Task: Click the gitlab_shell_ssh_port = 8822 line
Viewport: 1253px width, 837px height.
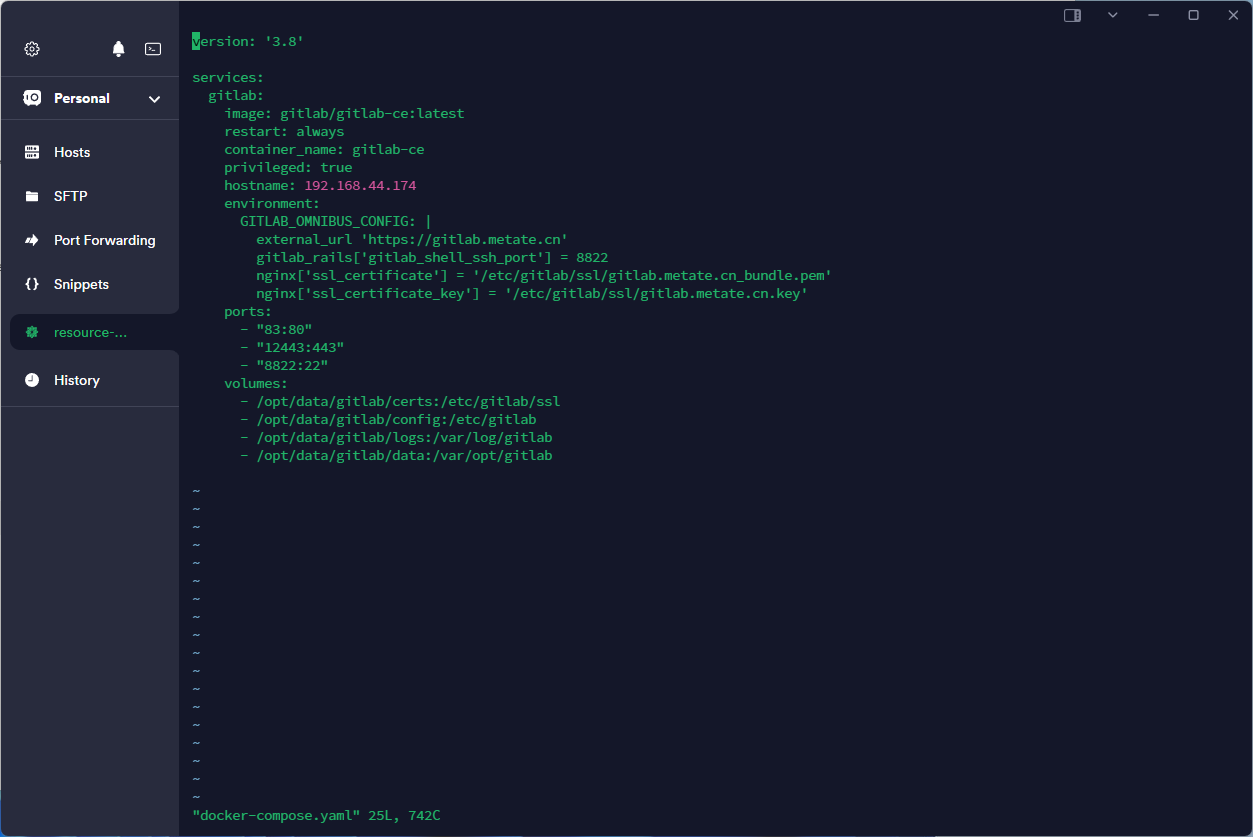Action: (x=432, y=257)
